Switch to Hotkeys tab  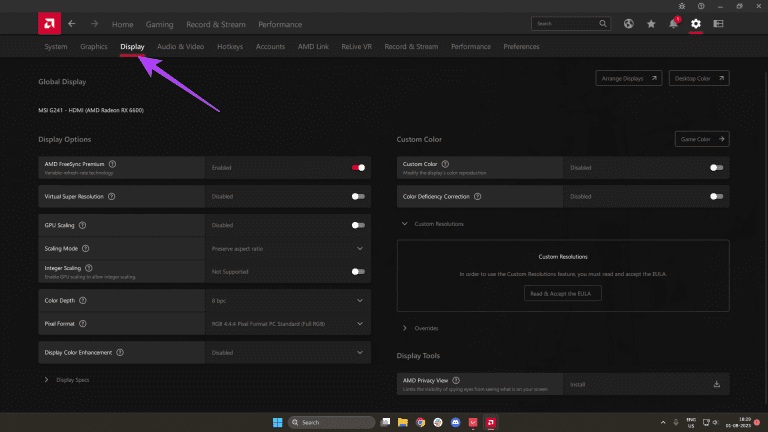(x=230, y=47)
